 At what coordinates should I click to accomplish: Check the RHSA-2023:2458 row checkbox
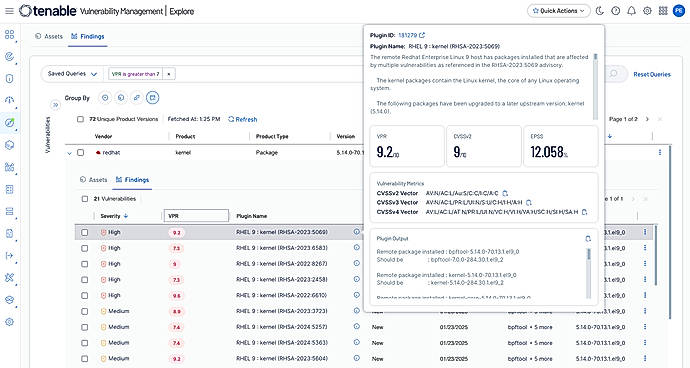tap(84, 280)
